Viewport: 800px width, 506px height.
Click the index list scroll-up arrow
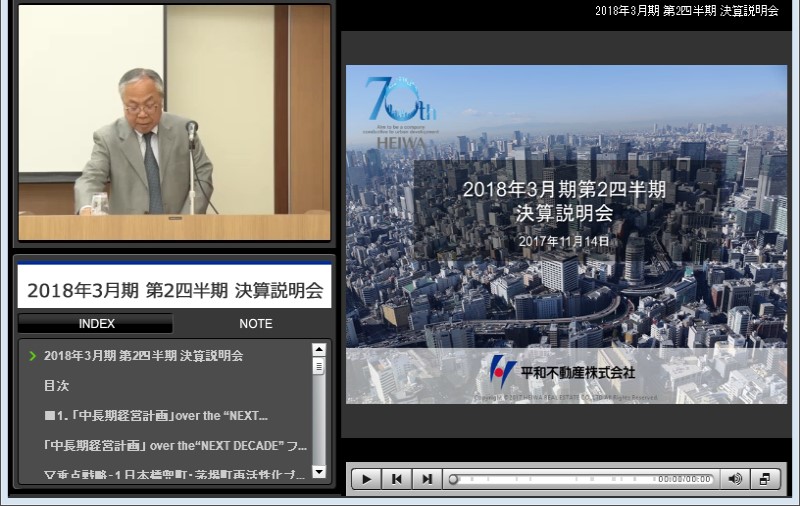(x=319, y=349)
